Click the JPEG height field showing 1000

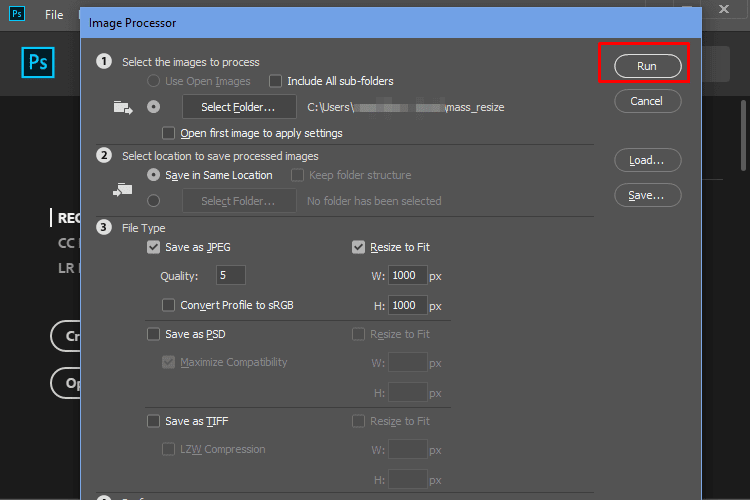tap(408, 305)
